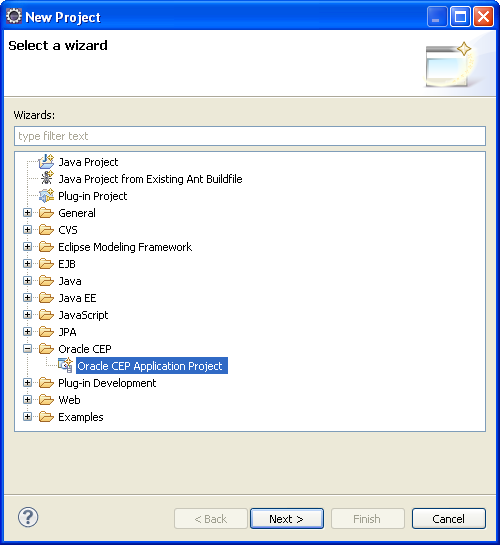Click the Plug-in Project wizard icon
The height and width of the screenshot is (545, 500).
tap(46, 196)
